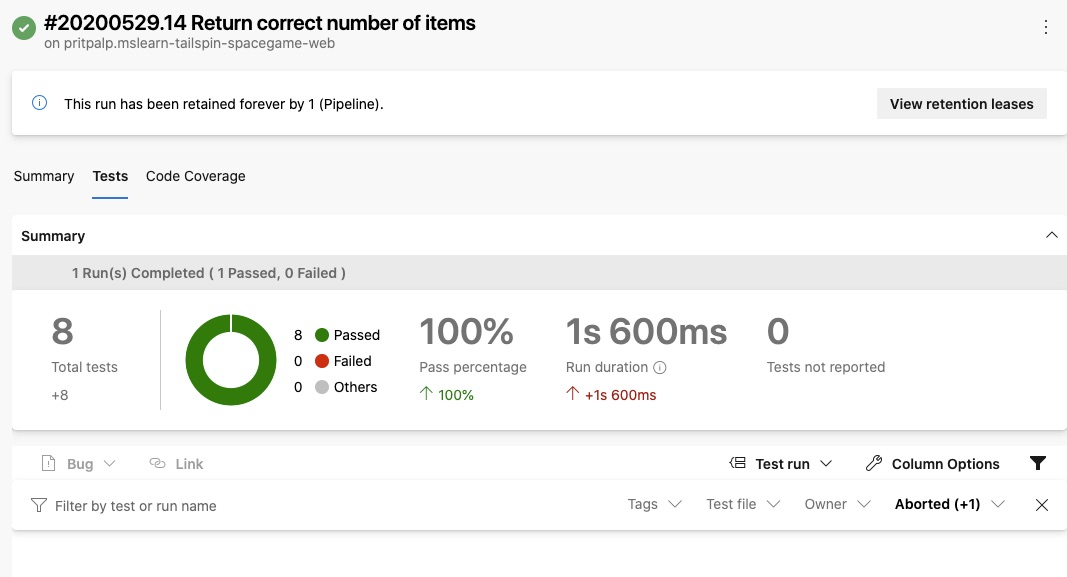
Task: Select the Tests tab
Action: 110,176
